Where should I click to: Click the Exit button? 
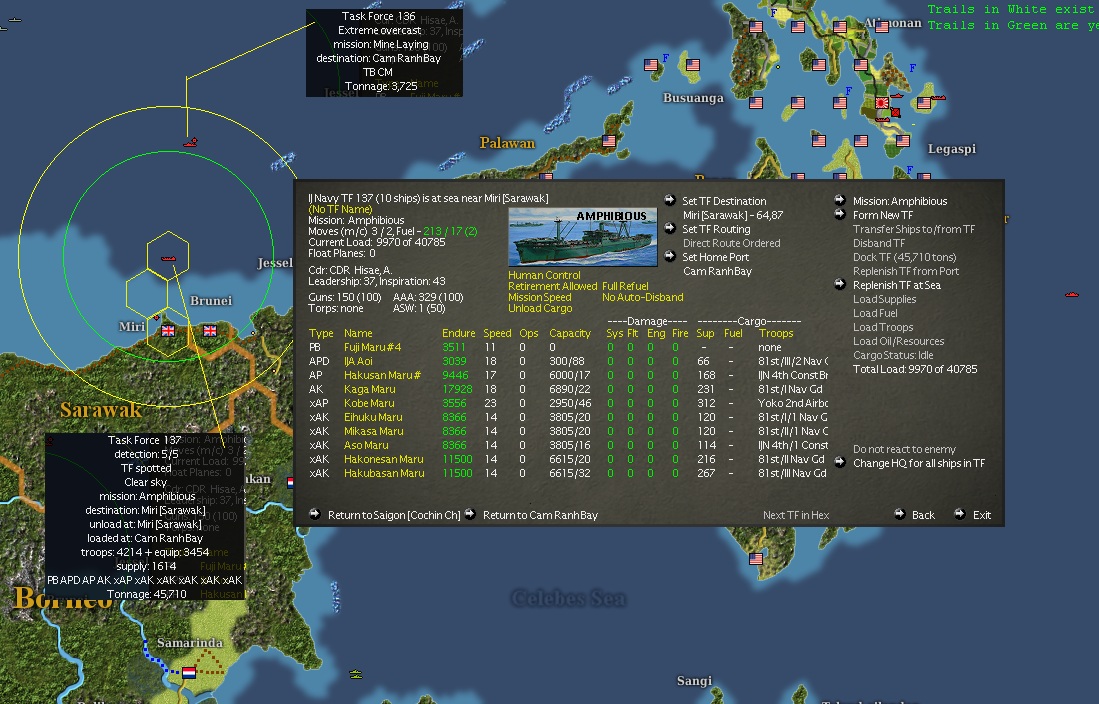981,515
